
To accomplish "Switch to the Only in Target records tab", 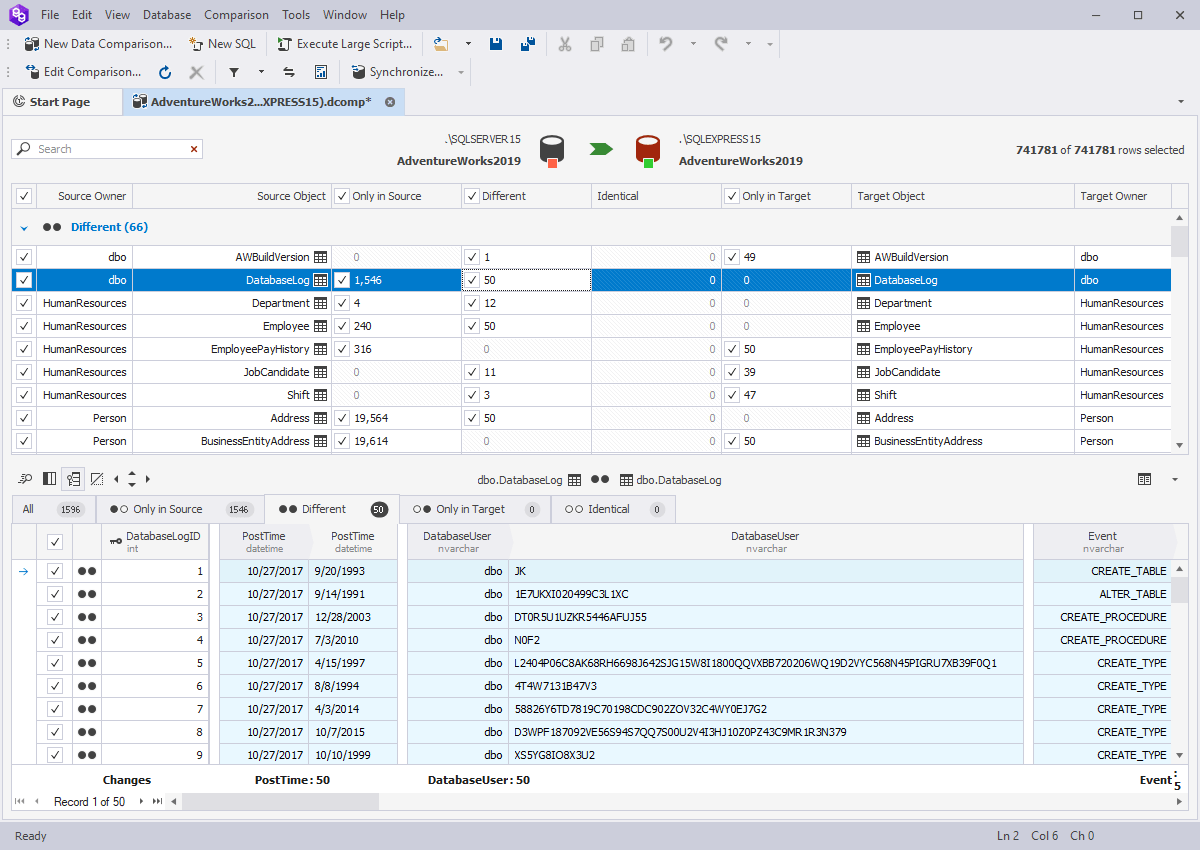I will click(x=475, y=509).
